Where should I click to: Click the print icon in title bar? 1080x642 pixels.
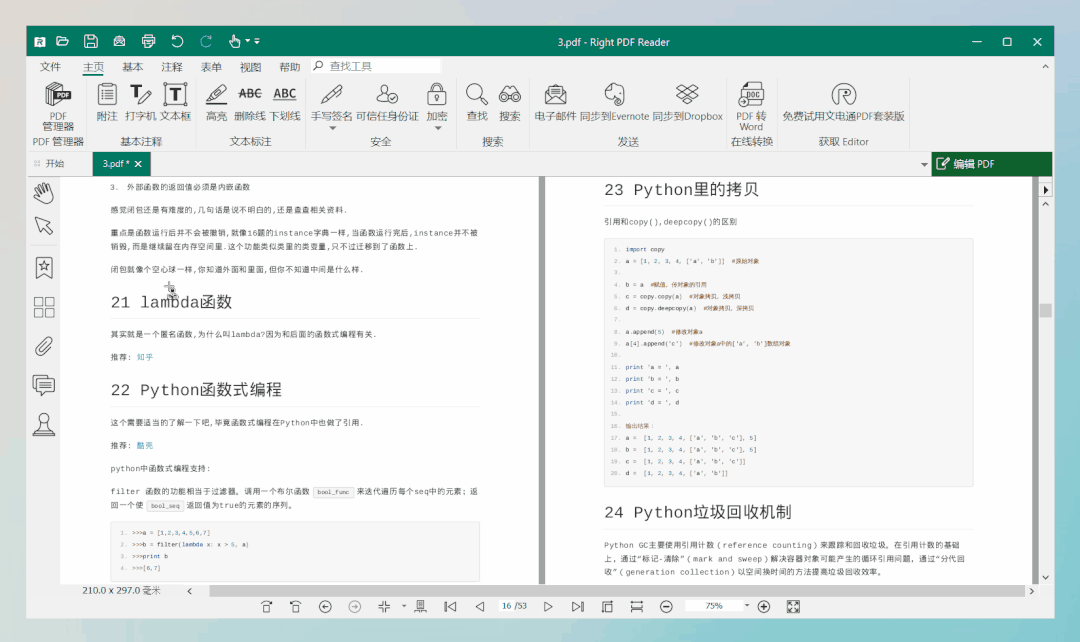148,41
